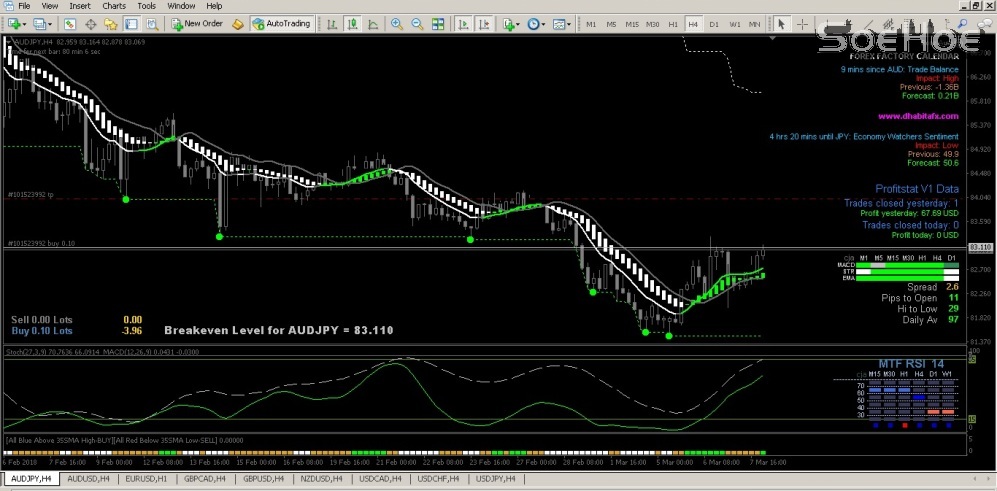Switch to the D1 timeframe
Screen dimensions: 997x491
(713, 23)
